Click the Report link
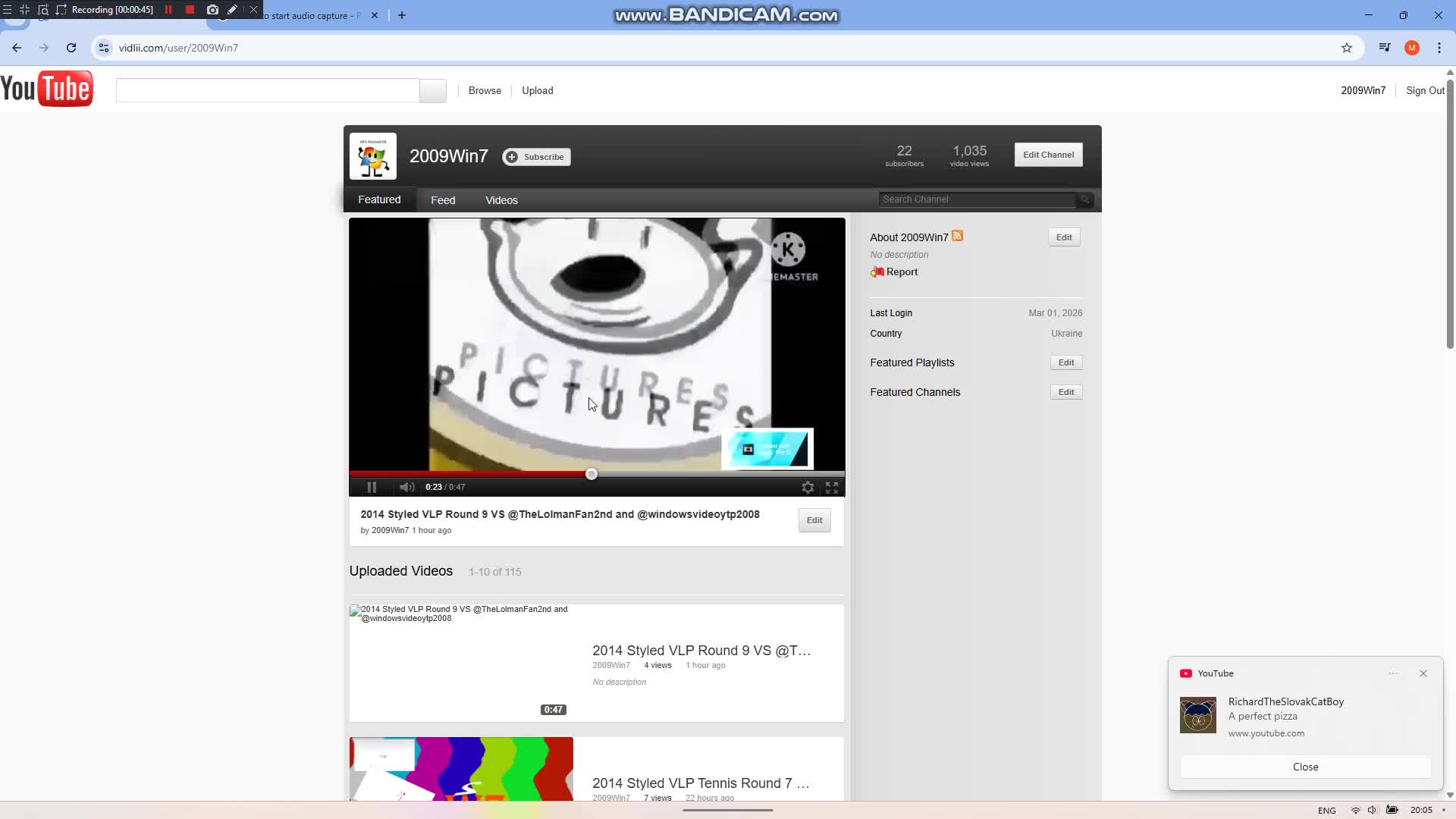The height and width of the screenshot is (819, 1456). coord(901,271)
